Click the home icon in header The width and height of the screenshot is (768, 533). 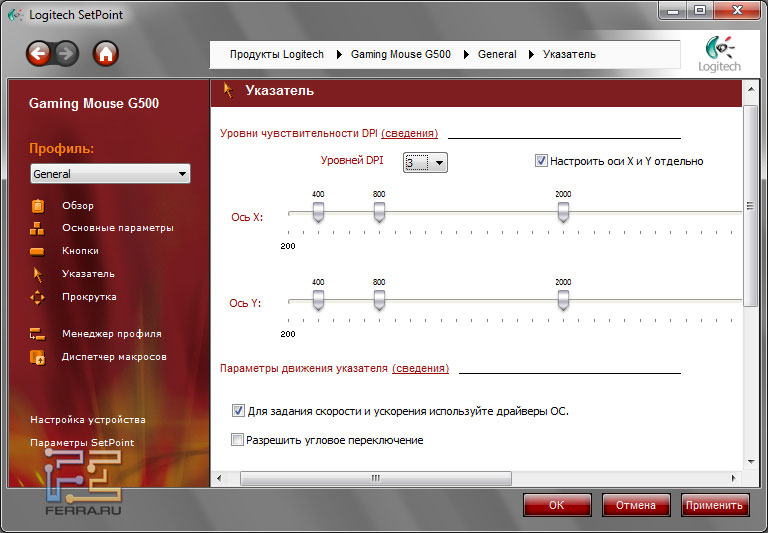pyautogui.click(x=106, y=54)
